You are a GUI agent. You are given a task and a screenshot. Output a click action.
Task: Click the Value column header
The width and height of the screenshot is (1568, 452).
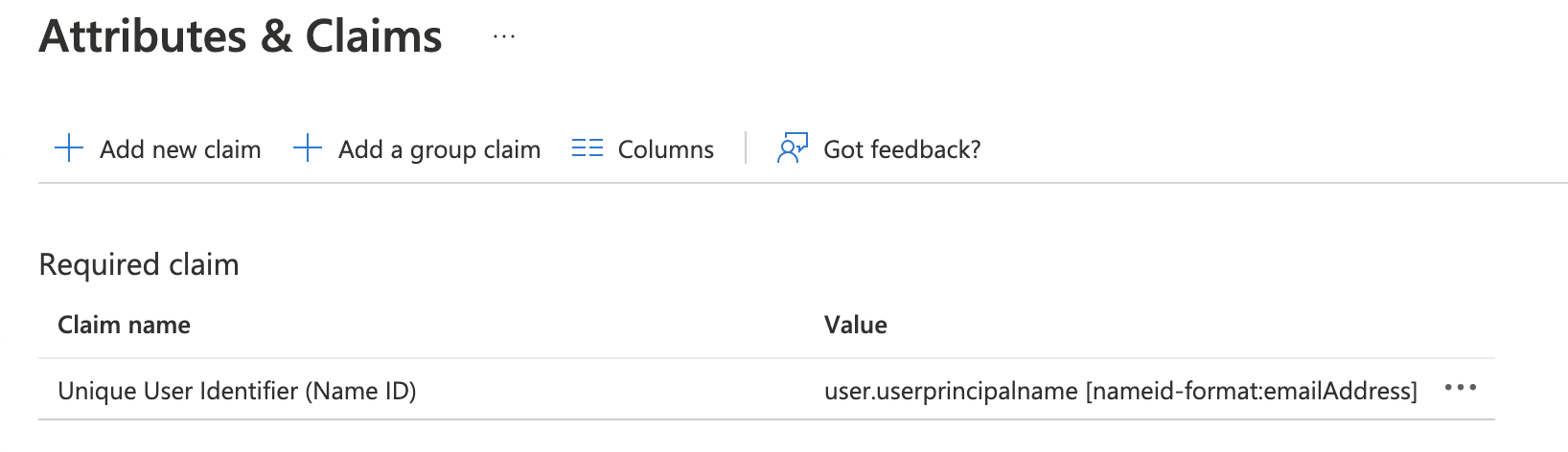(855, 325)
